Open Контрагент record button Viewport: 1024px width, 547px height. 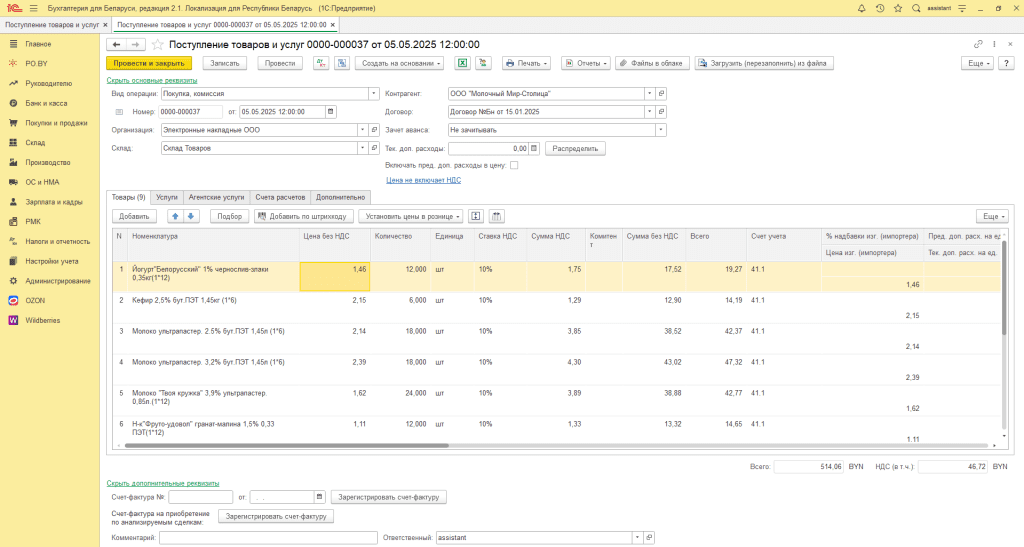tap(661, 93)
